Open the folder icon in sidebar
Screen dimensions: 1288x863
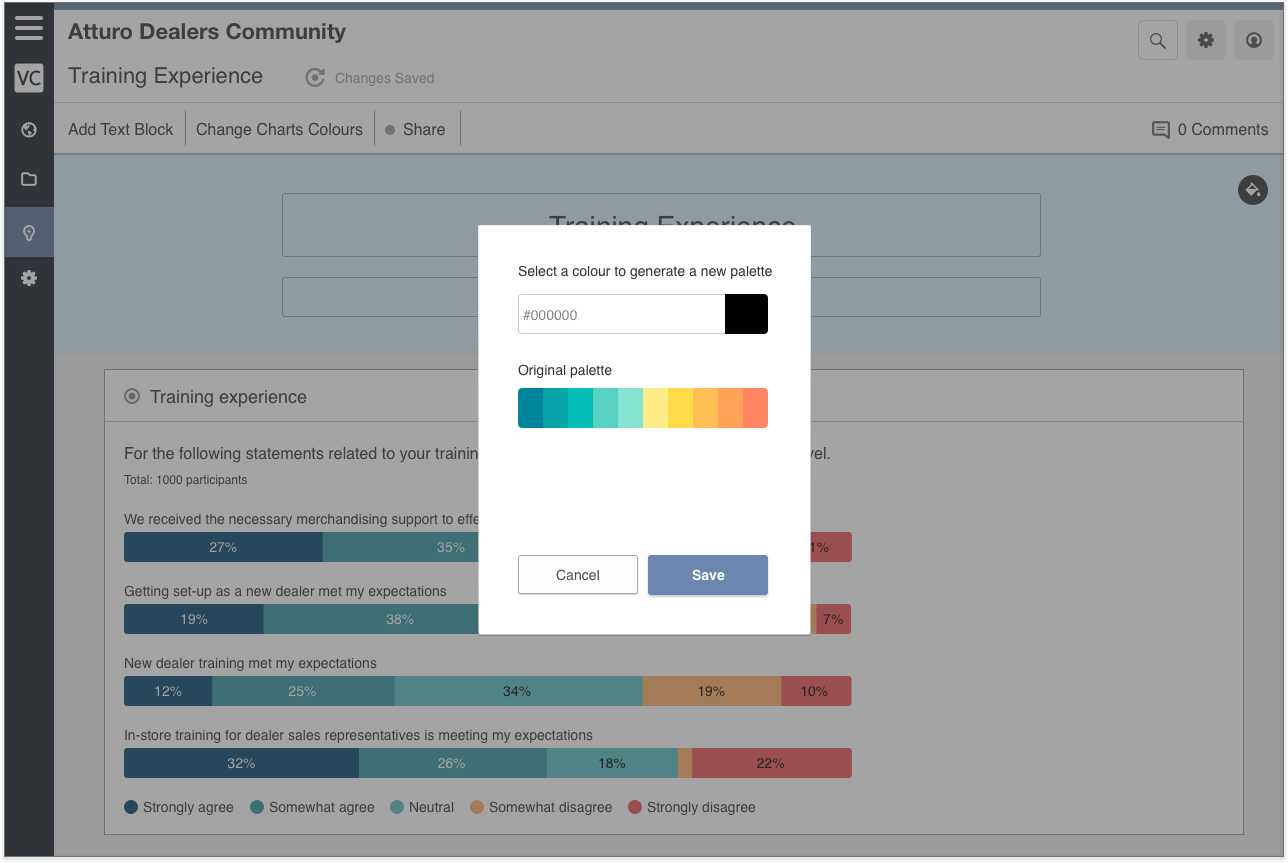(x=29, y=179)
